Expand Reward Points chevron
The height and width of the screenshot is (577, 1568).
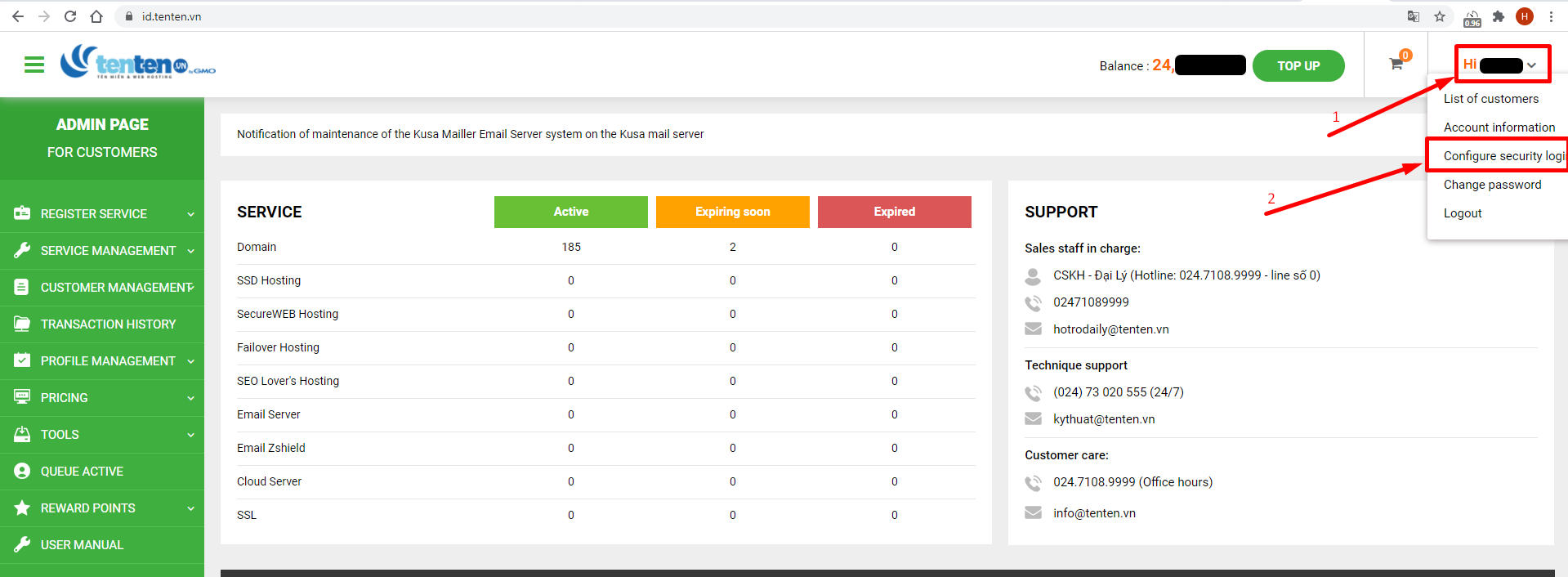190,508
